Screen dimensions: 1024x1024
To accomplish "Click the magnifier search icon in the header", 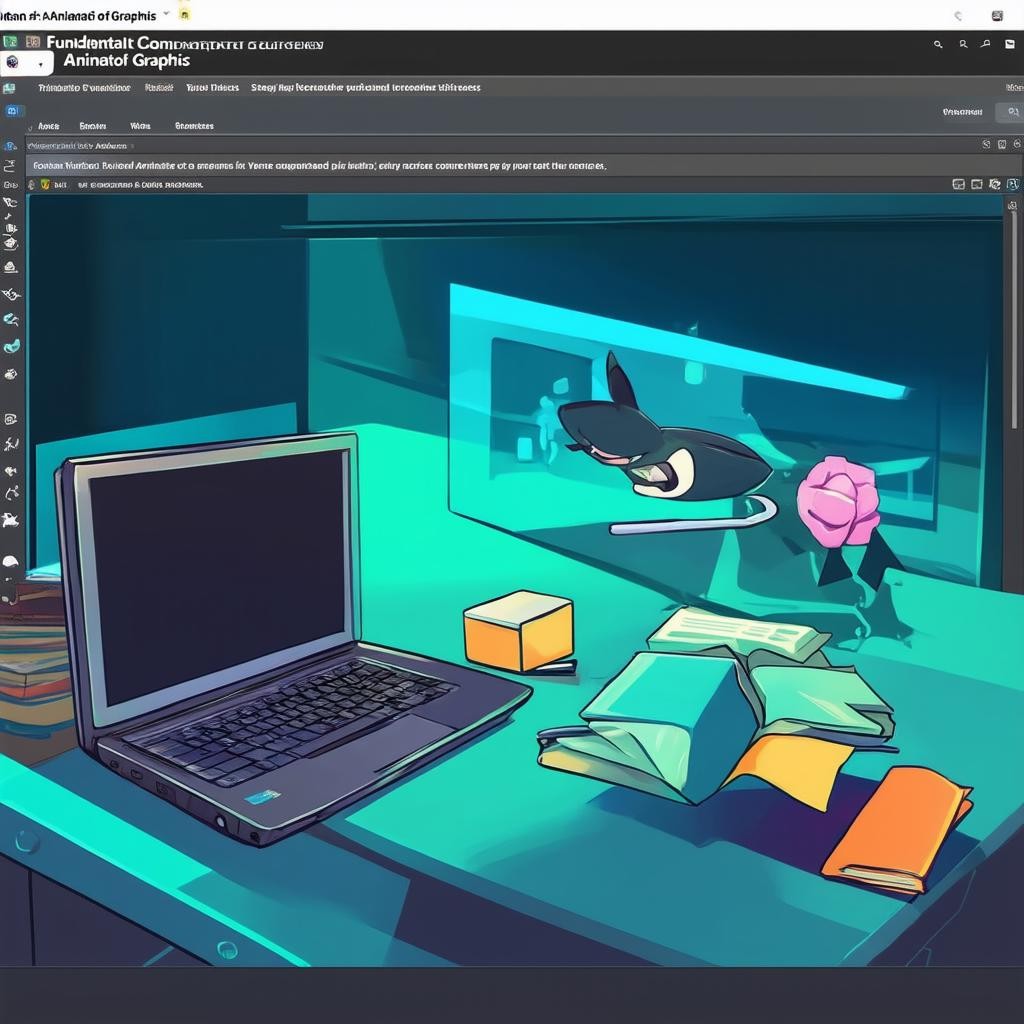I will (938, 44).
